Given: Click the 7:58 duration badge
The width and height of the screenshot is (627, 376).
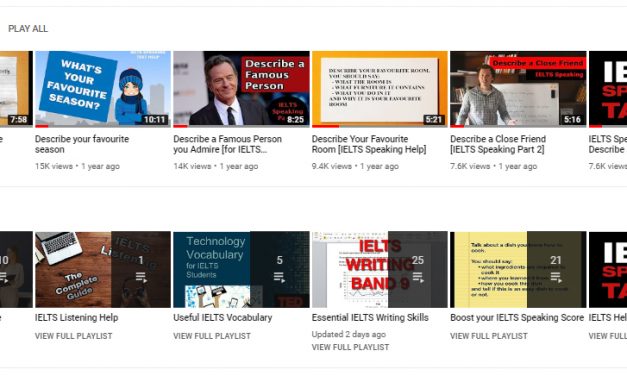Looking at the screenshot, I should tap(18, 120).
